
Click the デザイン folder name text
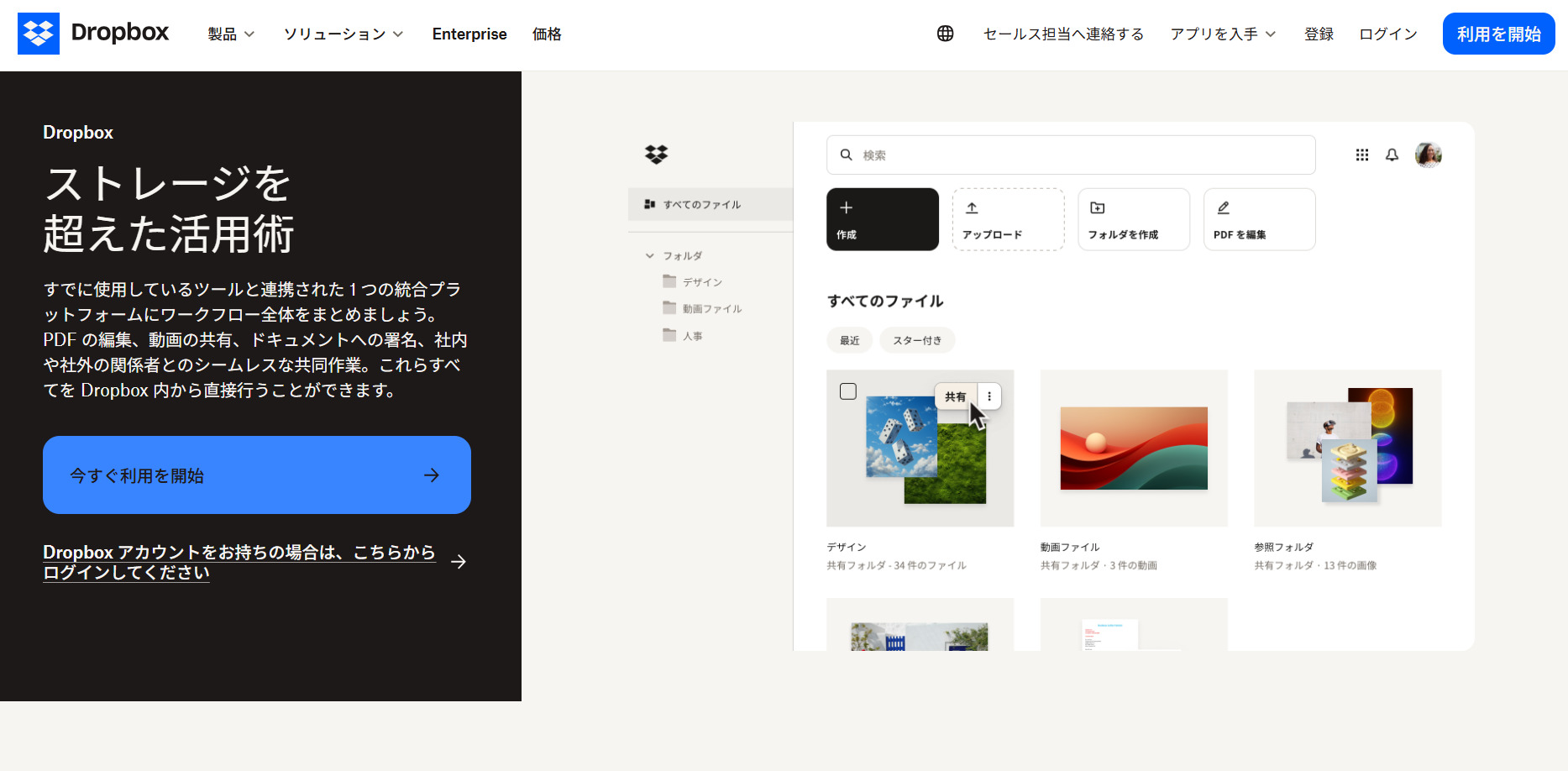(x=847, y=547)
